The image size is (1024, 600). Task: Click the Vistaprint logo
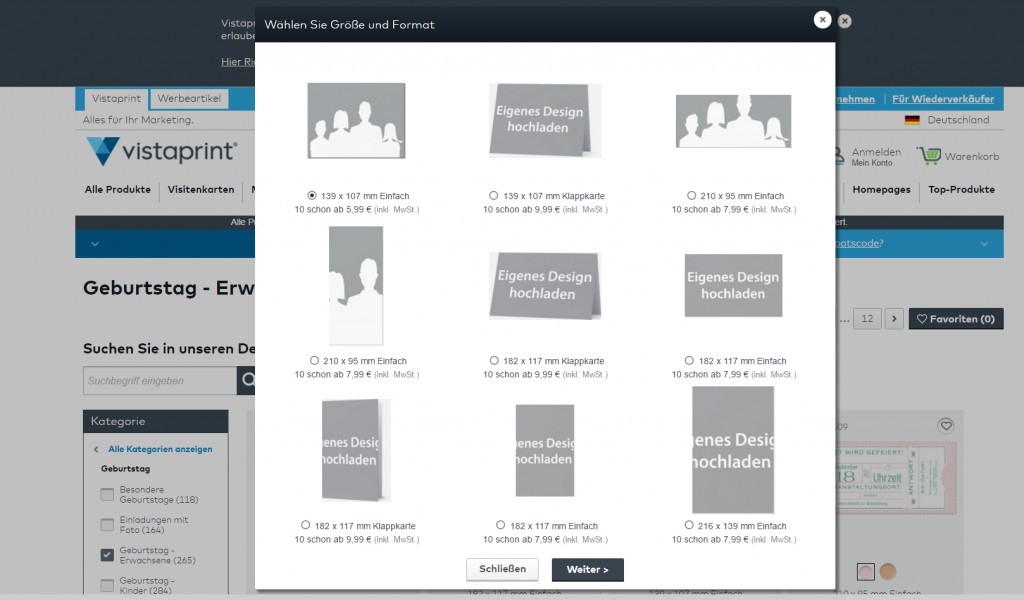point(161,152)
